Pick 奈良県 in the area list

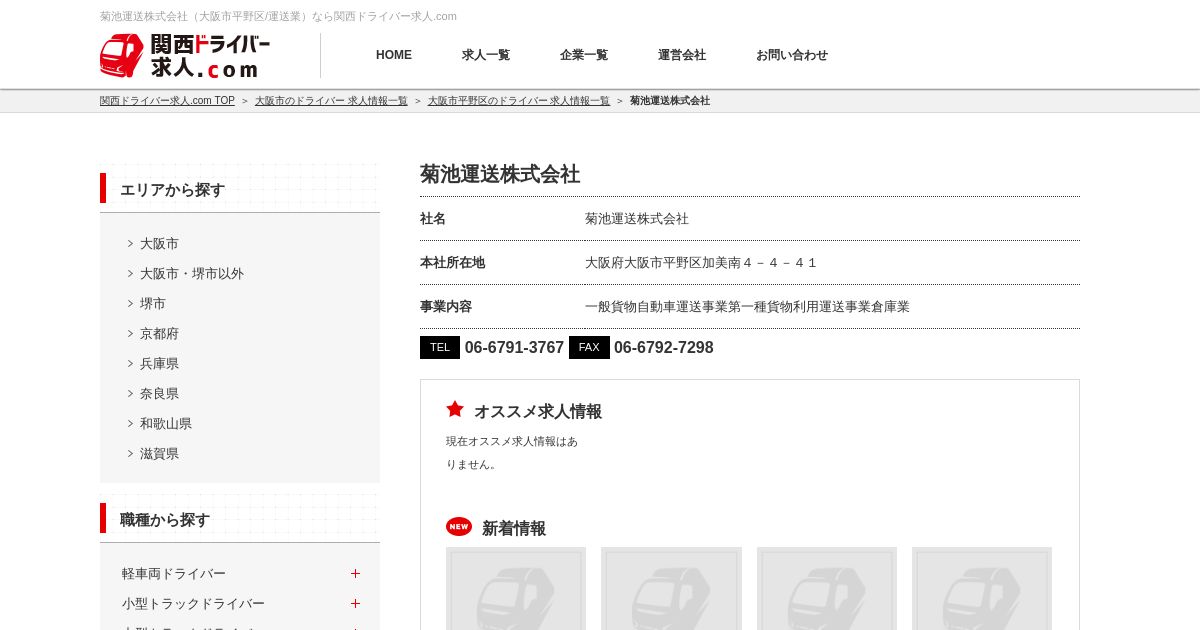[159, 394]
